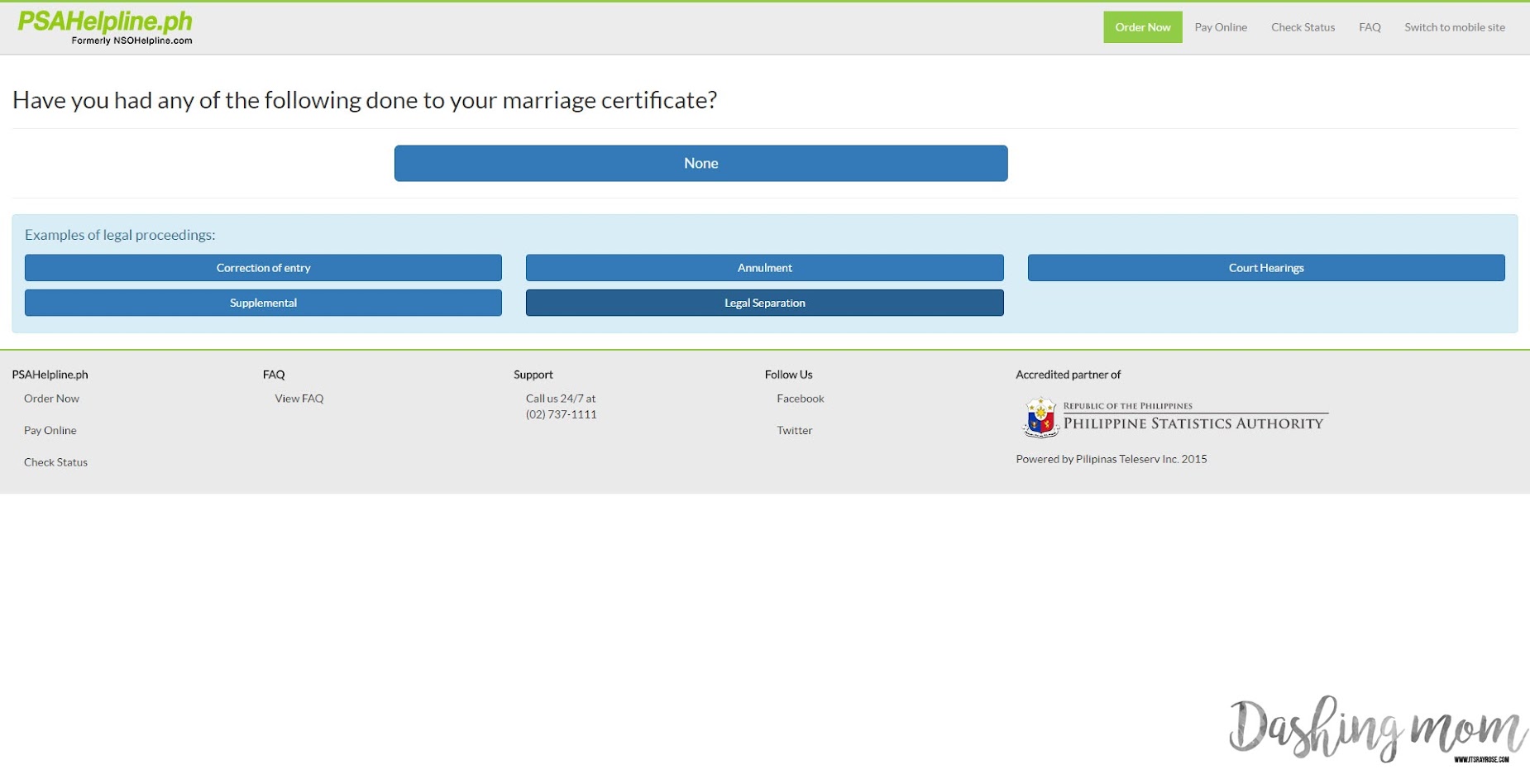Image resolution: width=1530 pixels, height=784 pixels.
Task: Open View FAQ footer link
Action: 299,399
